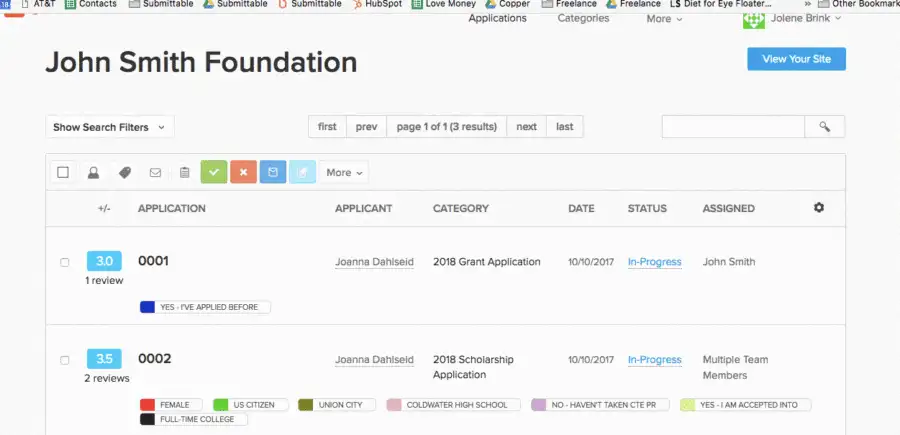Click the 2 reviews text
900x435 pixels.
107,378
